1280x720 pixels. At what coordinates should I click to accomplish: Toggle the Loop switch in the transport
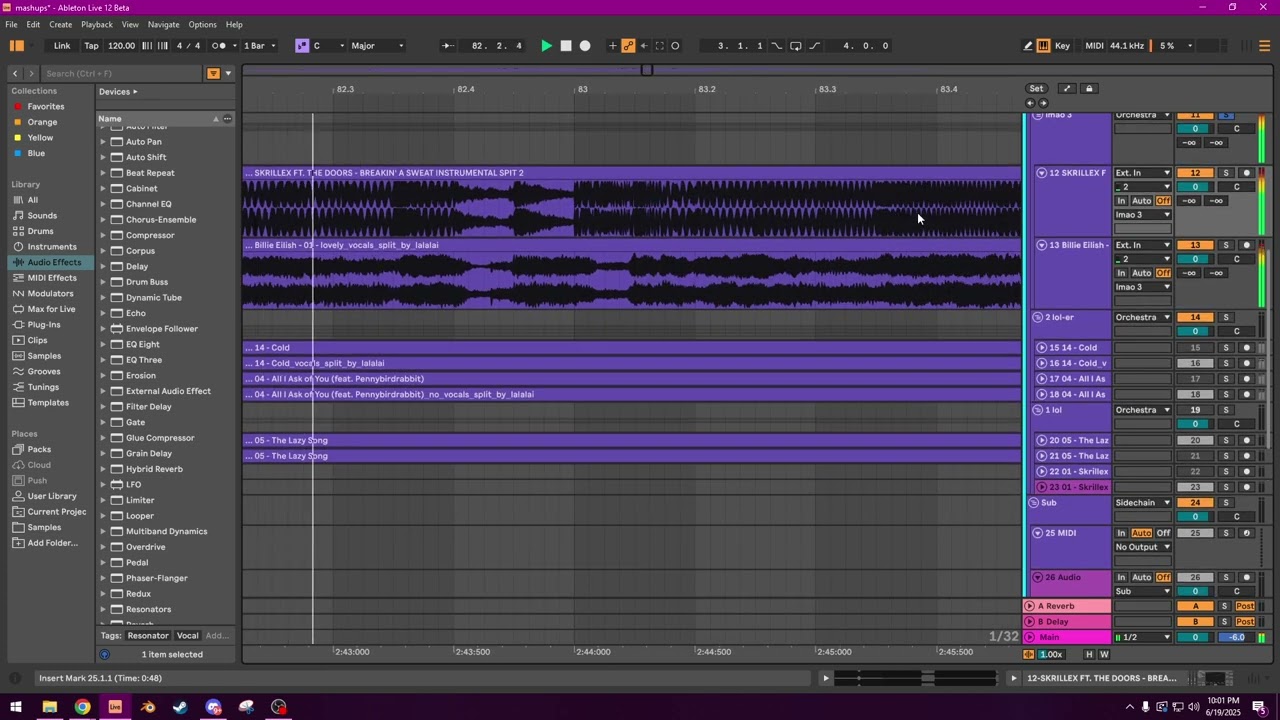tap(795, 46)
